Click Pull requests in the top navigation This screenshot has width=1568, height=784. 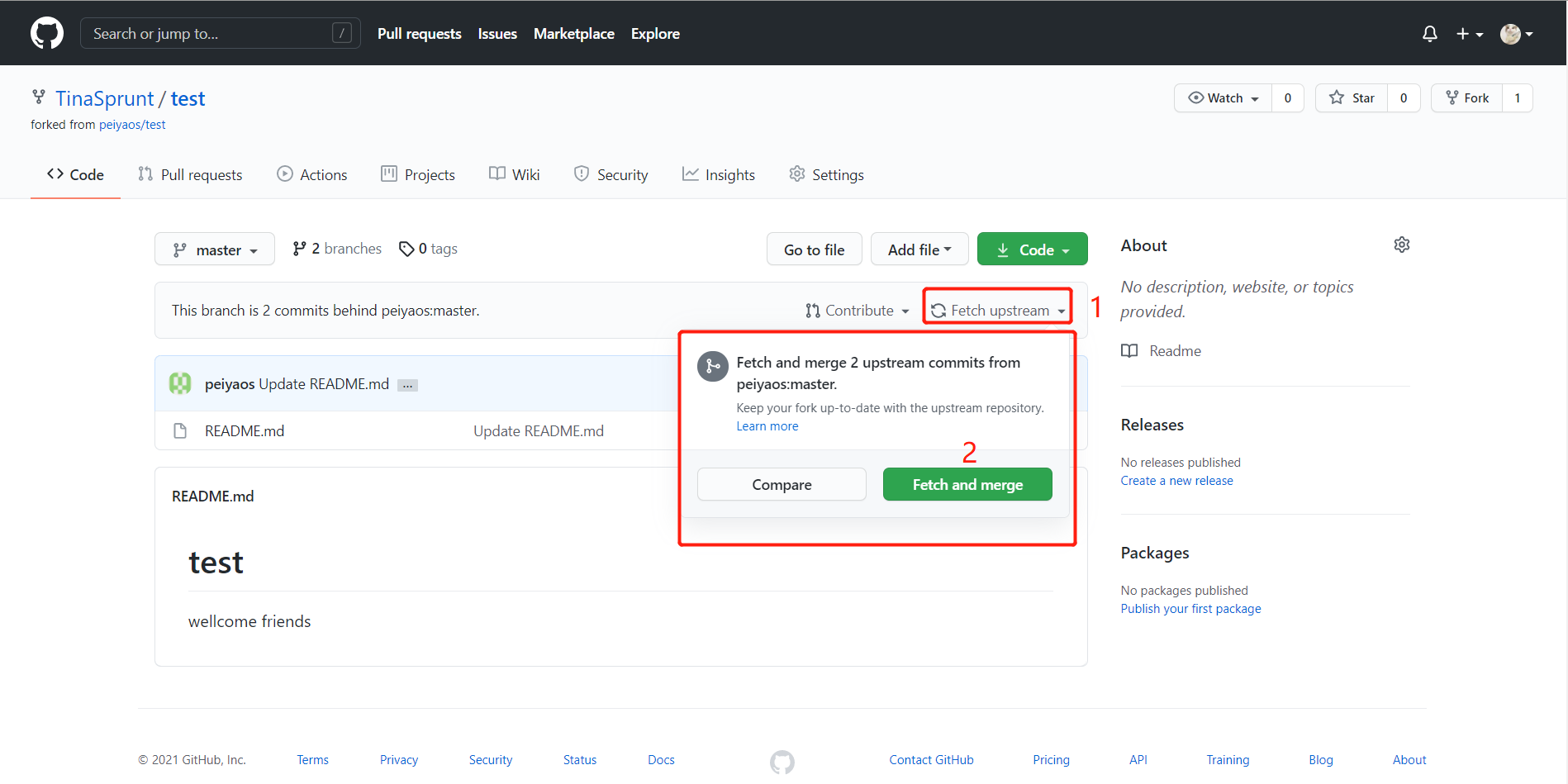coord(420,34)
